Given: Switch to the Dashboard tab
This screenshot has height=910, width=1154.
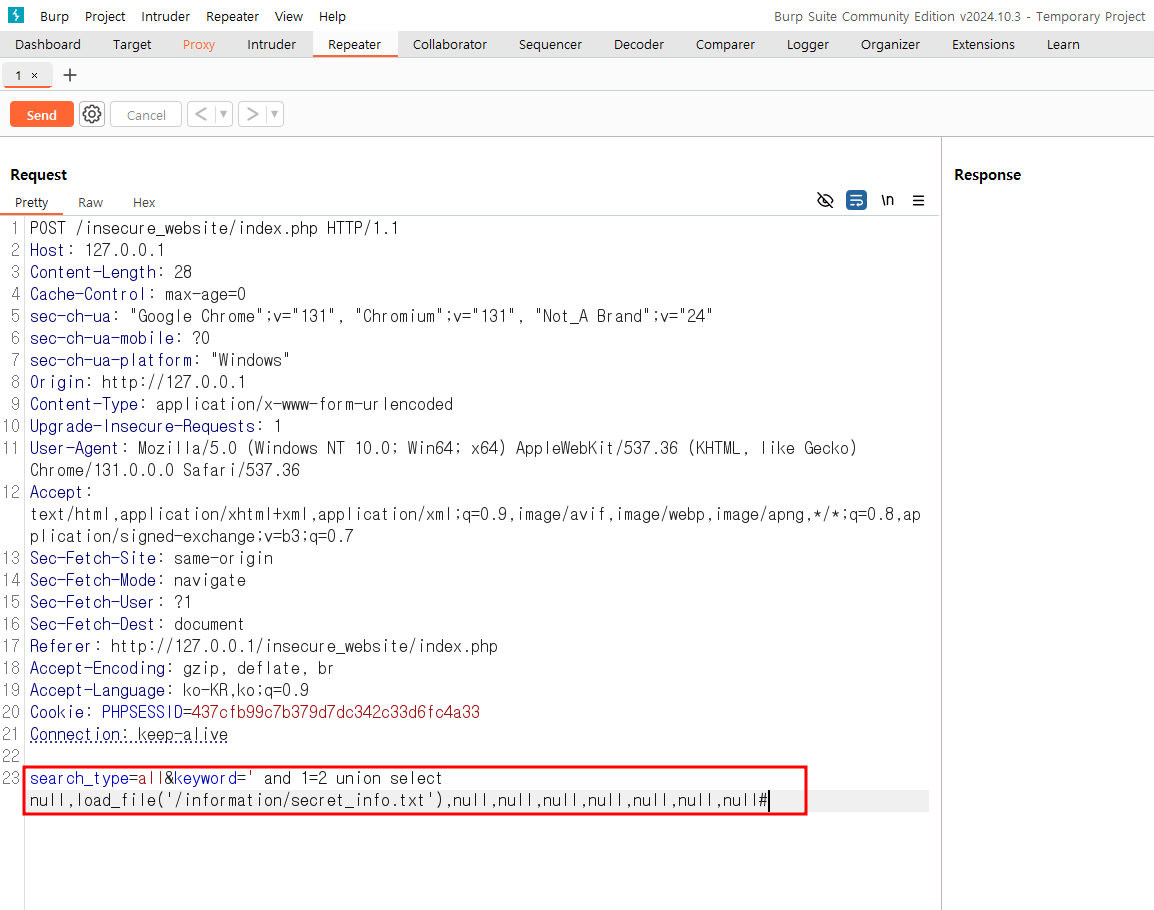Looking at the screenshot, I should (x=48, y=44).
